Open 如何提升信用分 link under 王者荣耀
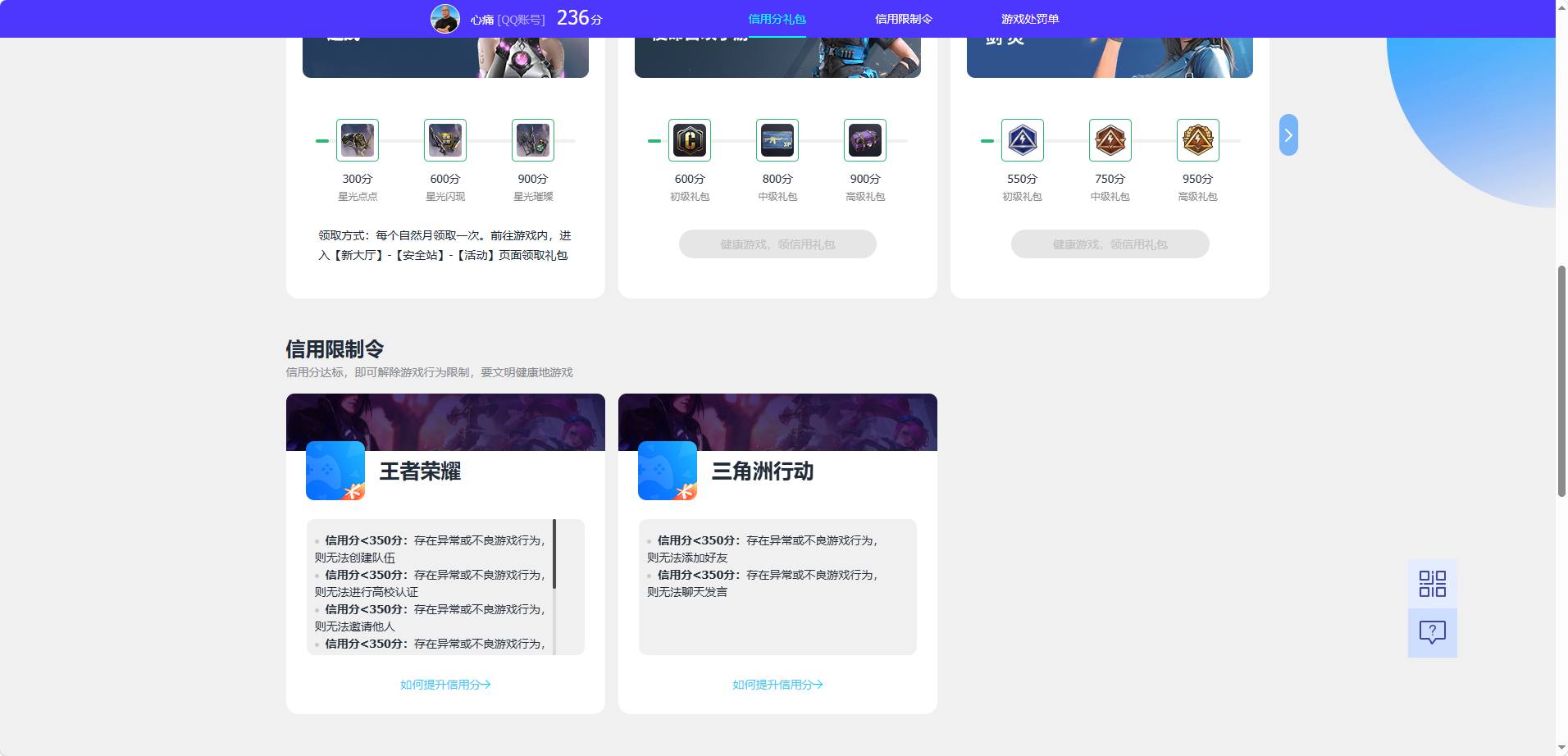The image size is (1568, 756). [x=445, y=685]
